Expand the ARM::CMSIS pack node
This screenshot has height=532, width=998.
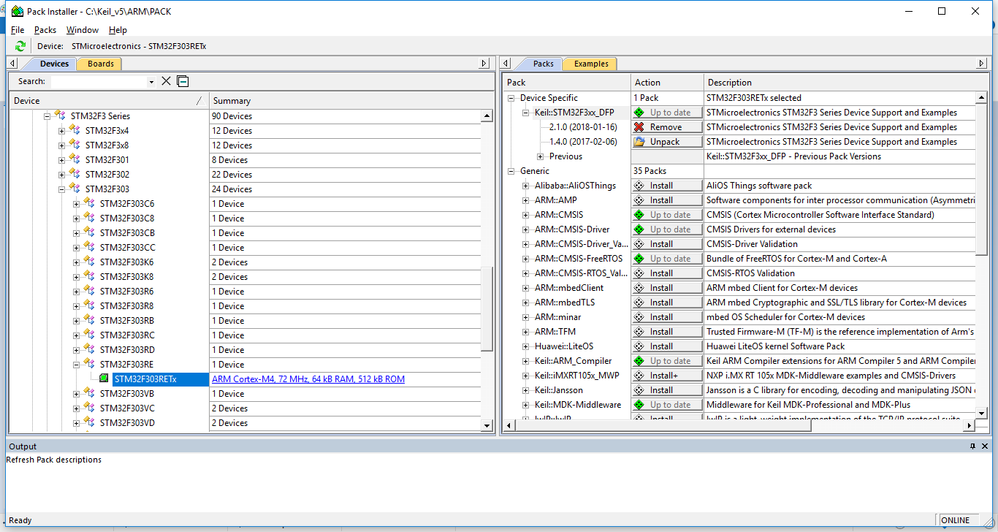click(526, 215)
